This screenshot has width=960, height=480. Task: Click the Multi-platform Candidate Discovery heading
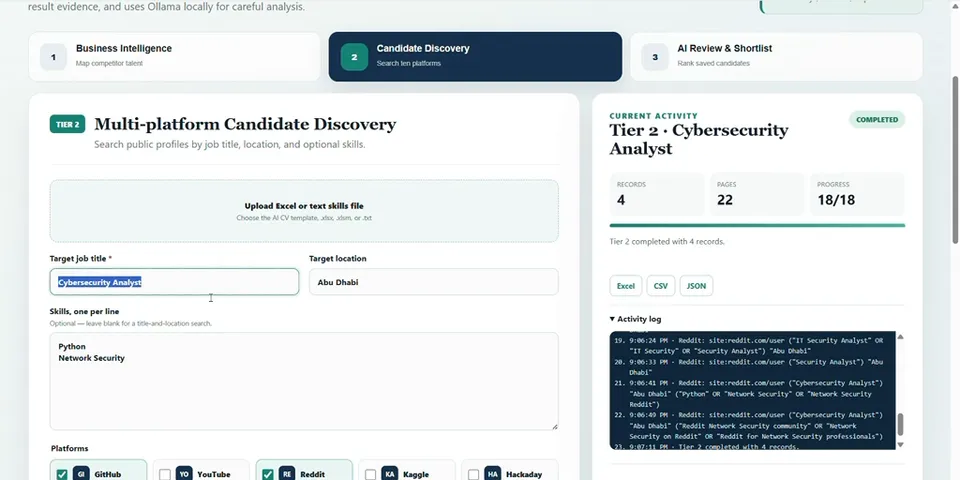tap(245, 124)
